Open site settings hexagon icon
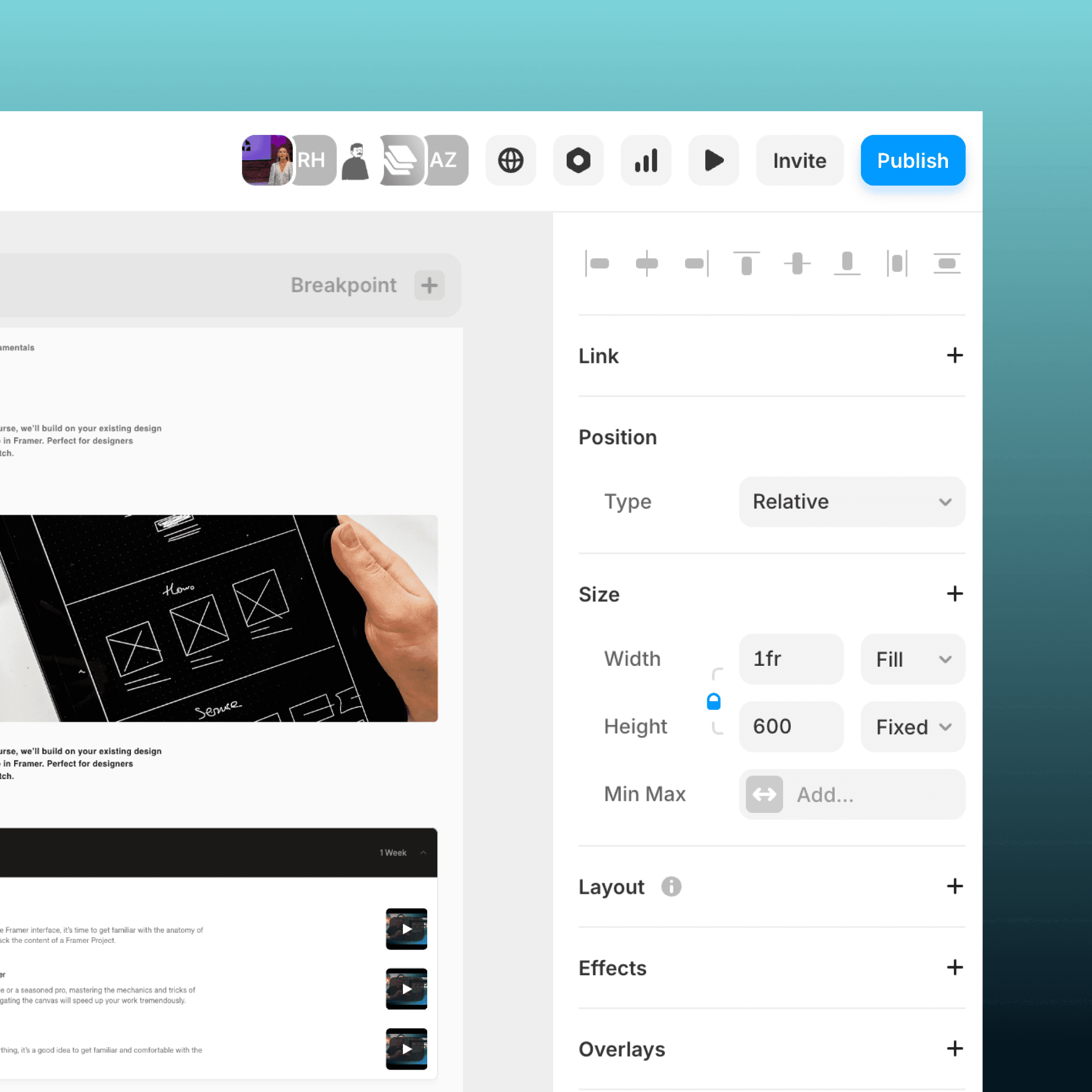Screen dimensions: 1092x1092 click(578, 160)
